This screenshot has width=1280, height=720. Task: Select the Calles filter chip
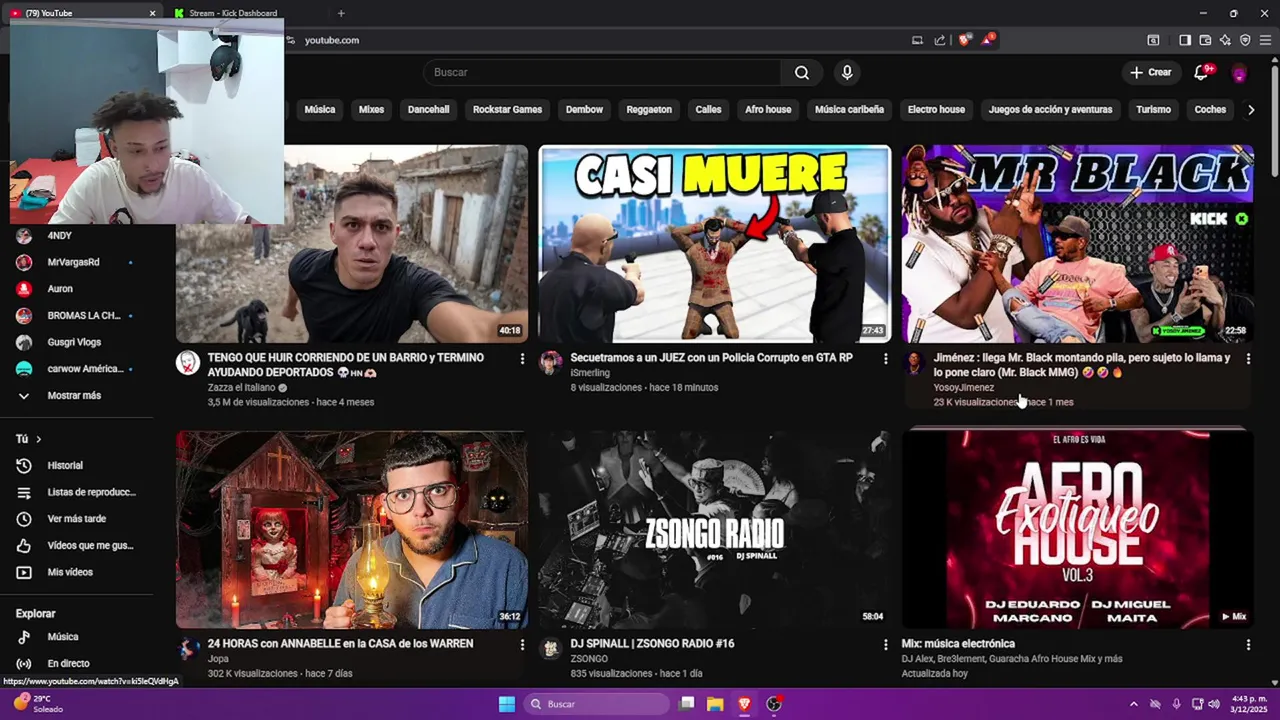coord(708,109)
